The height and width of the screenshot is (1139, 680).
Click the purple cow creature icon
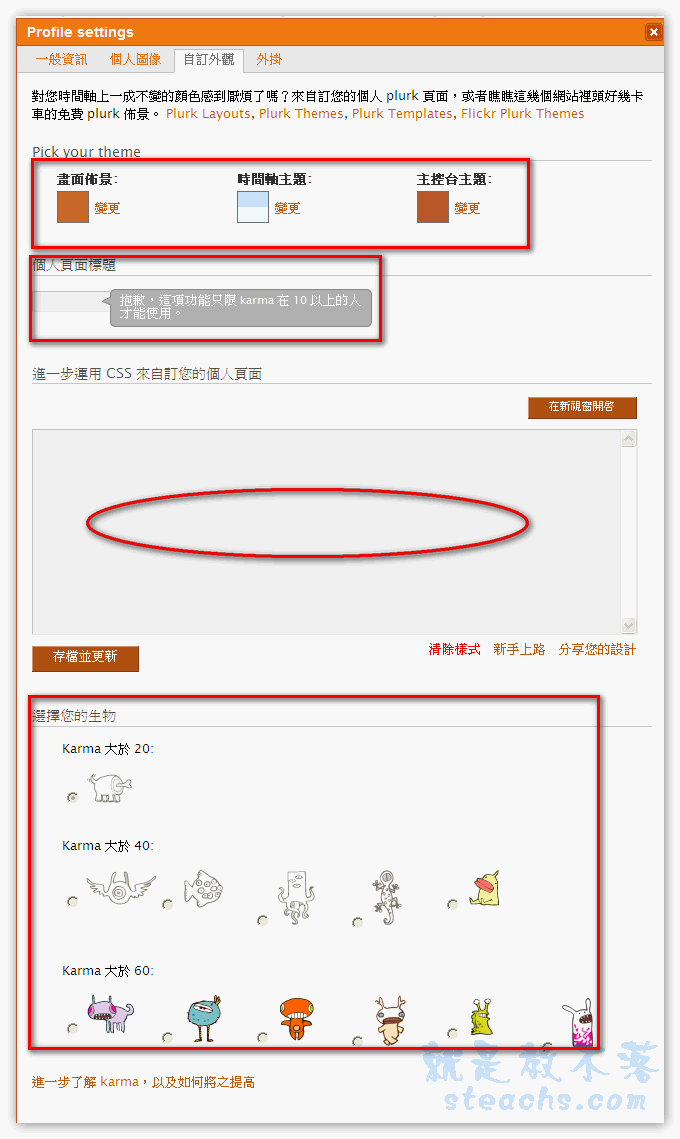[110, 1014]
